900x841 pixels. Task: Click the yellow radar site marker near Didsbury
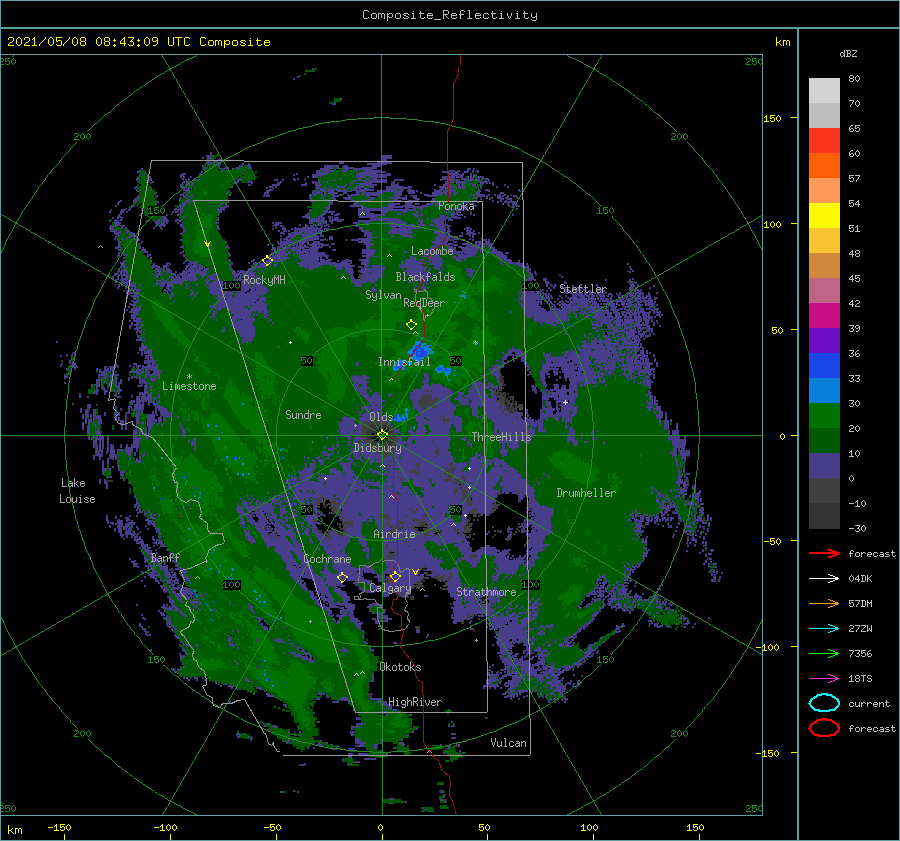382,435
